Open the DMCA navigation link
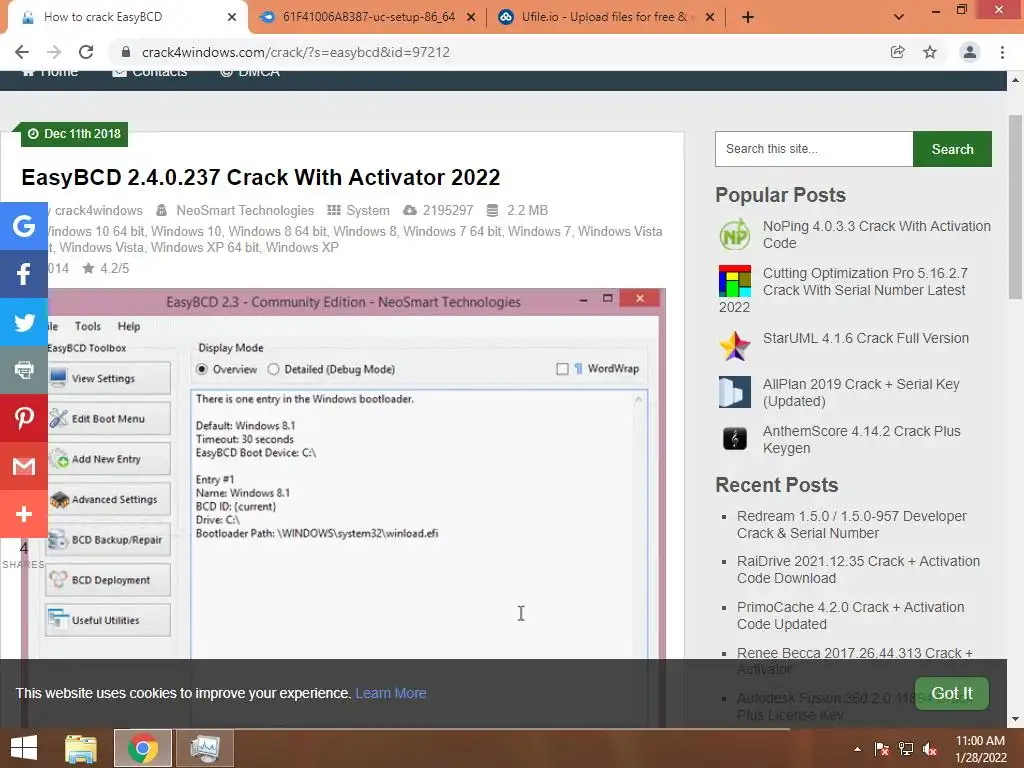This screenshot has height=768, width=1024. (x=250, y=71)
